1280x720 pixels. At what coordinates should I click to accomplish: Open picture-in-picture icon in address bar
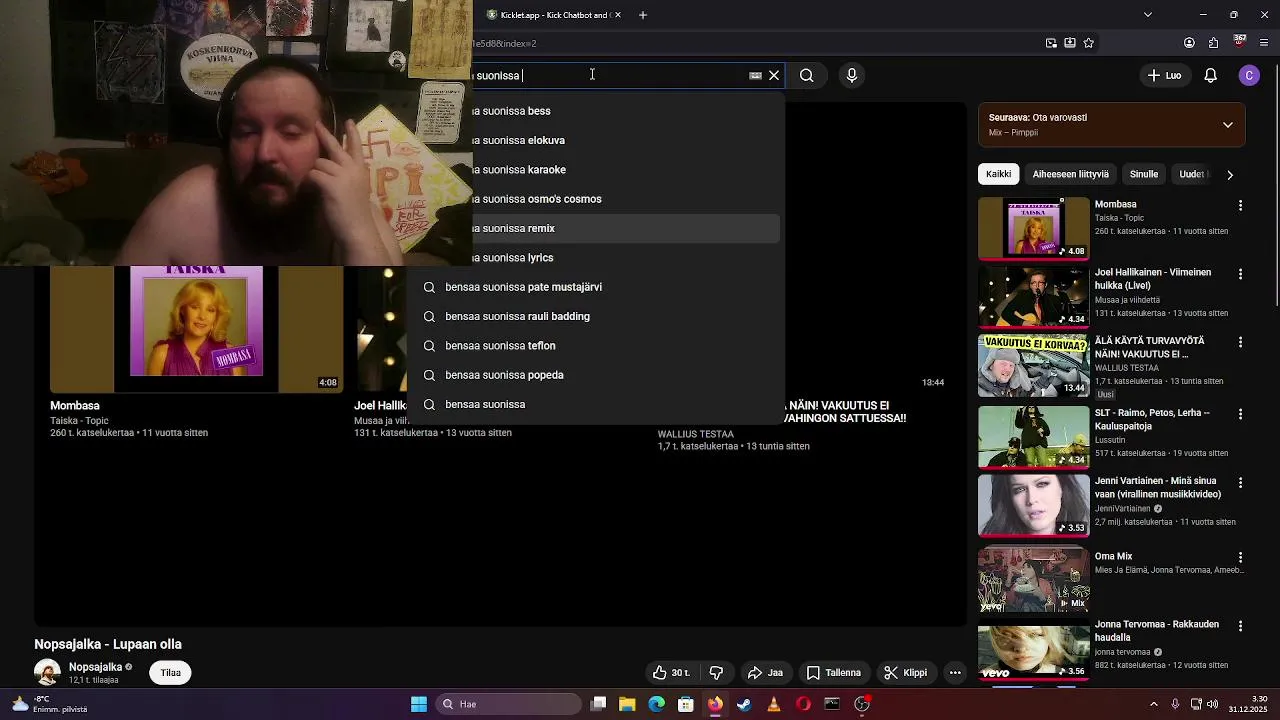pyautogui.click(x=1051, y=43)
